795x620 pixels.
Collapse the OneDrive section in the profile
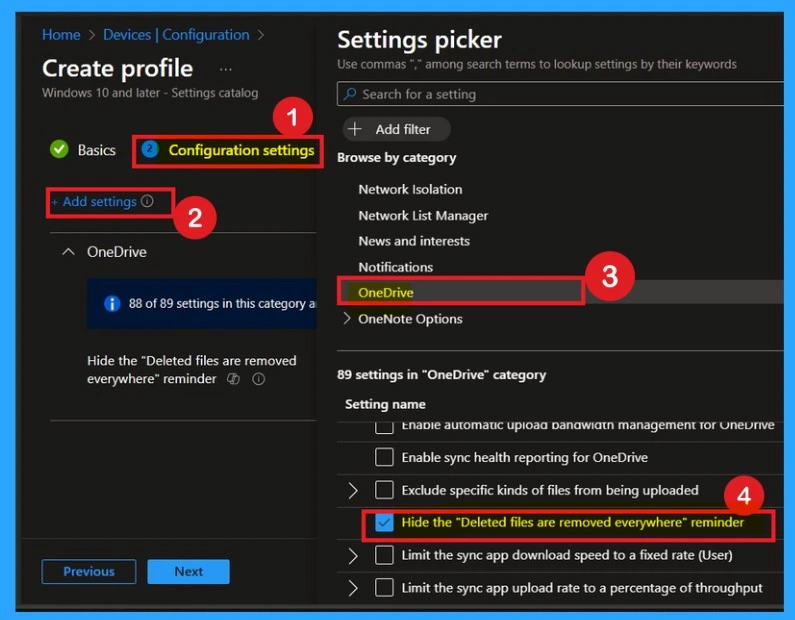coord(68,252)
